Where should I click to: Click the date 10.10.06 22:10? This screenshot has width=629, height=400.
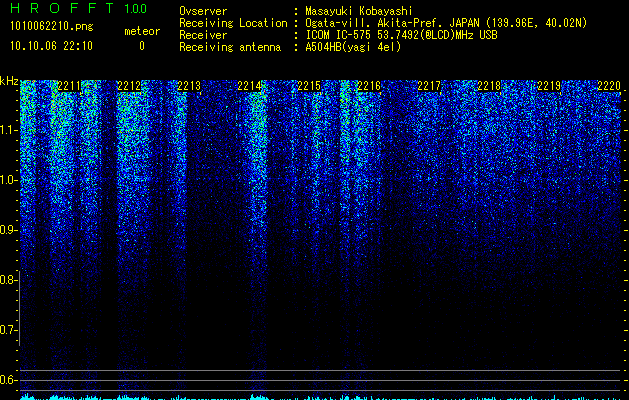tap(51, 46)
